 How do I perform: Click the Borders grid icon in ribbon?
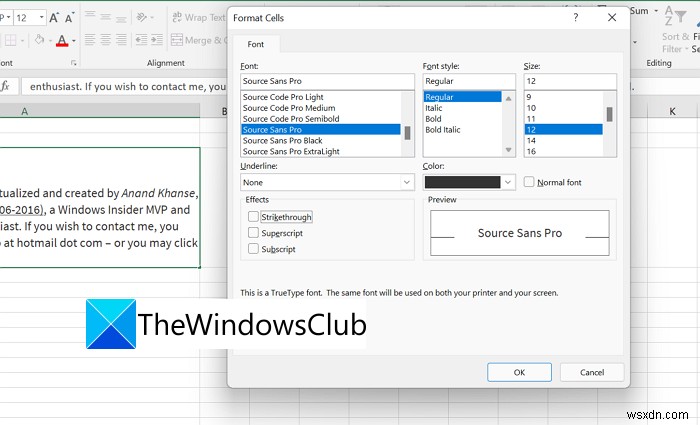click(x=10, y=40)
